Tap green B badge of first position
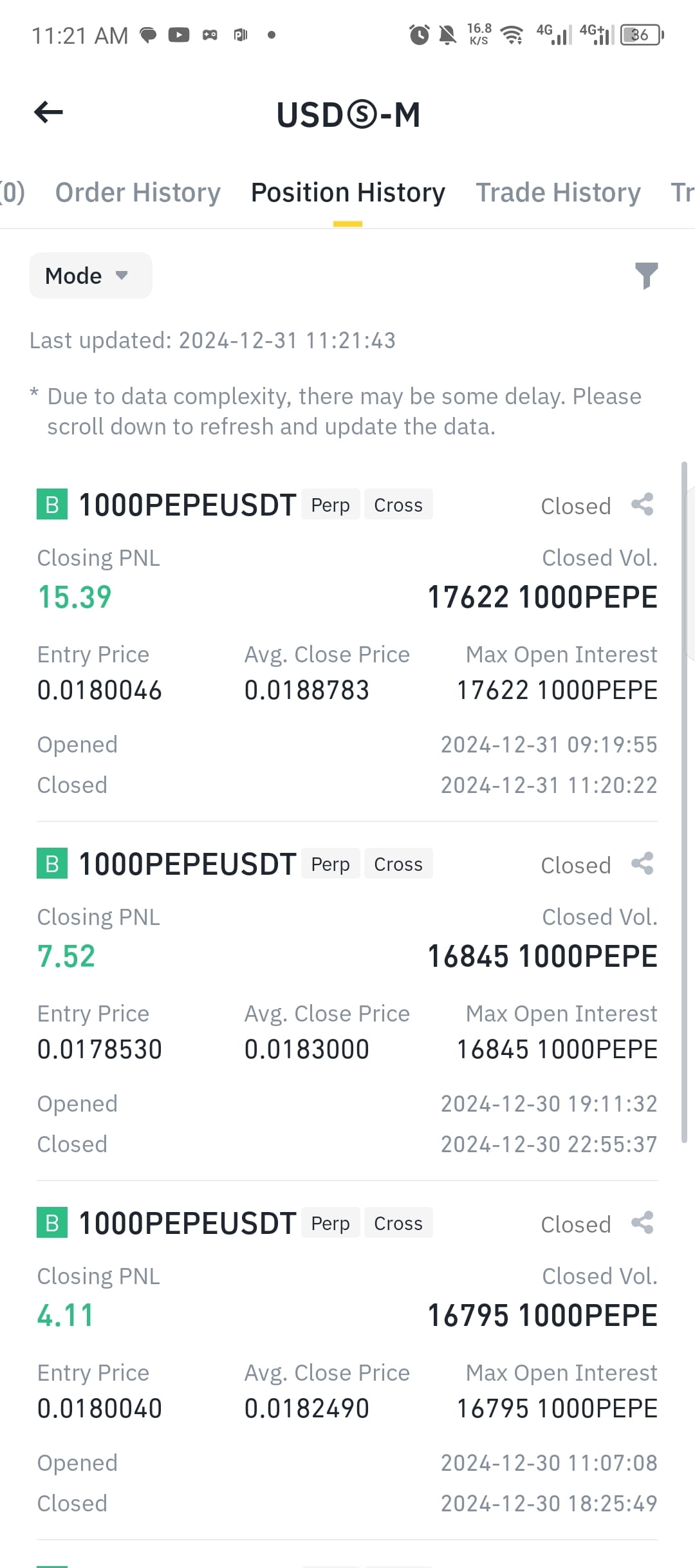The height and width of the screenshot is (1568, 695). point(52,505)
